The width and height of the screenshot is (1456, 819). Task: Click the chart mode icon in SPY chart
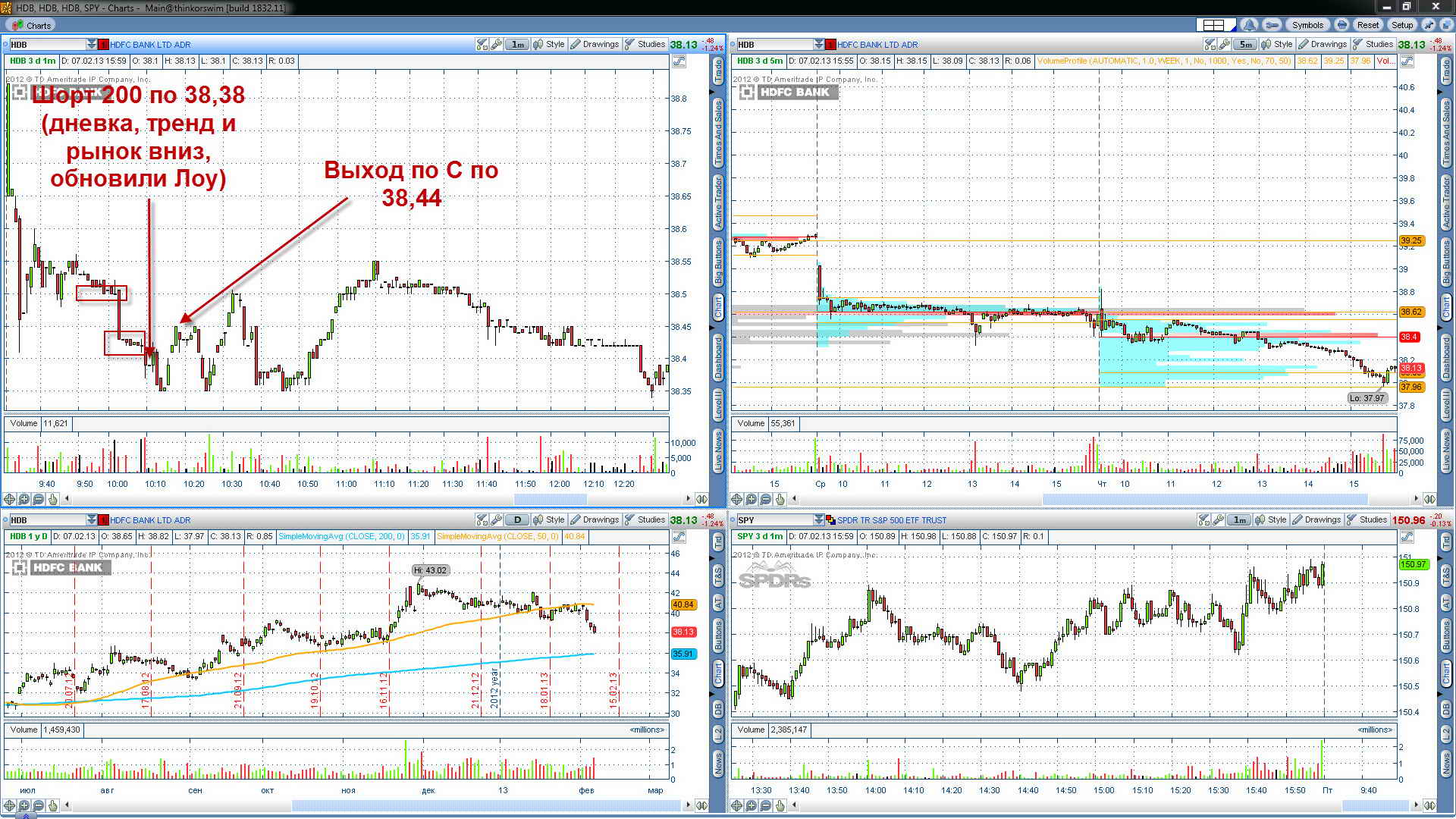pos(1407,537)
